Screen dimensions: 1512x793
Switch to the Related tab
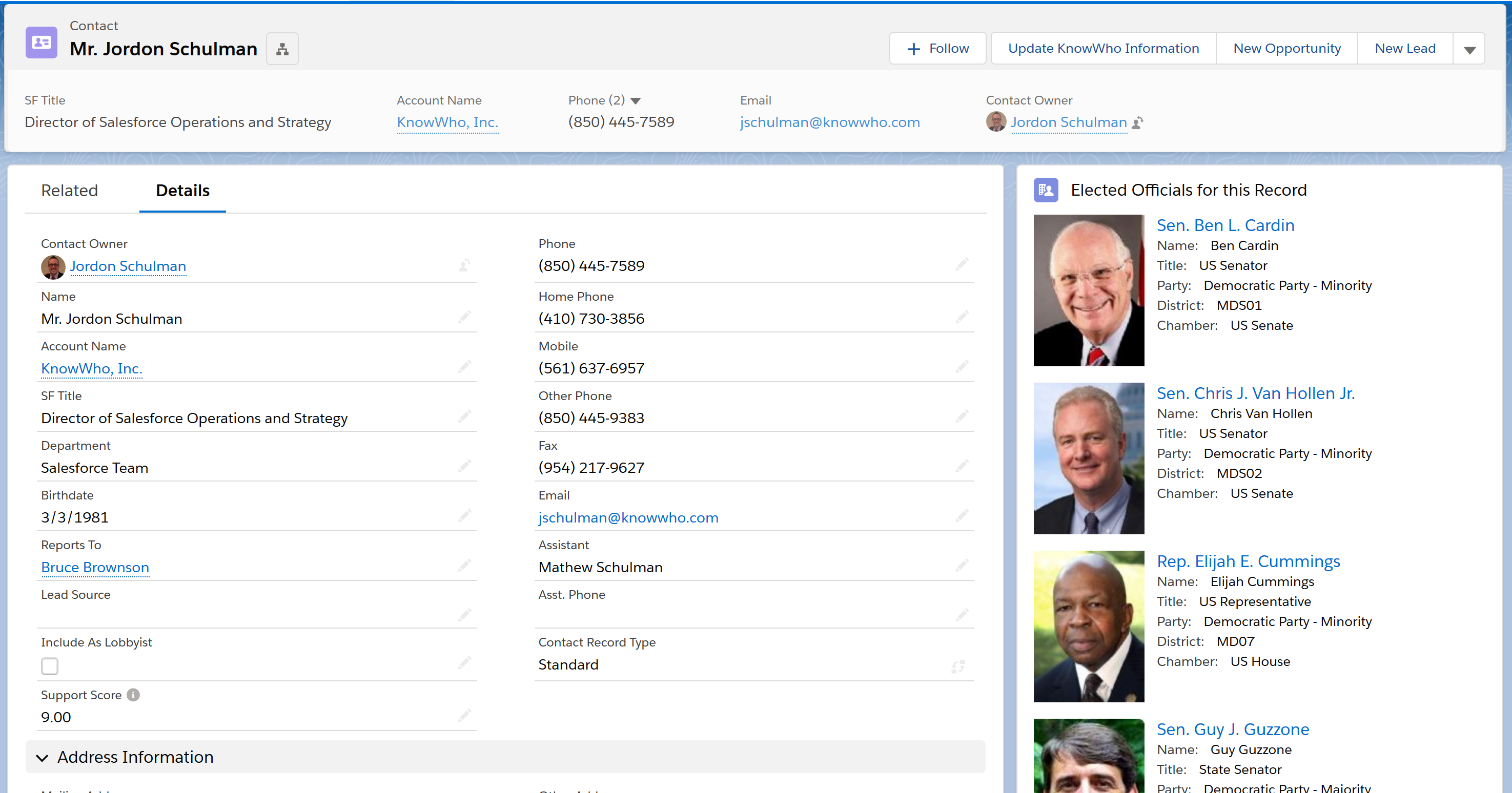(69, 191)
